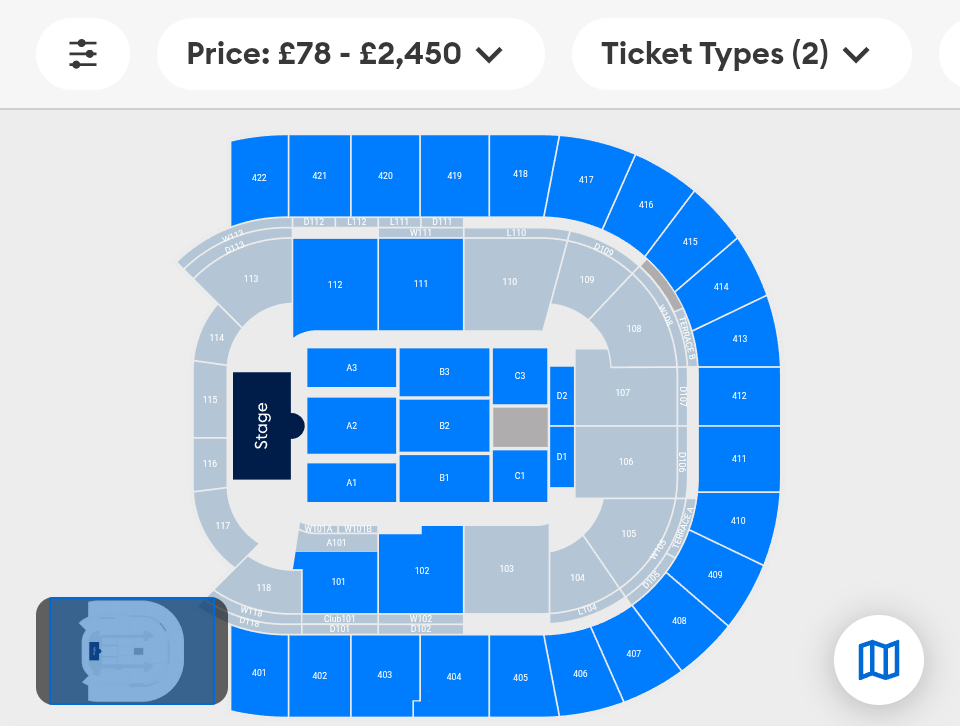Choose upper tier section 418
The image size is (960, 726).
pyautogui.click(x=520, y=174)
